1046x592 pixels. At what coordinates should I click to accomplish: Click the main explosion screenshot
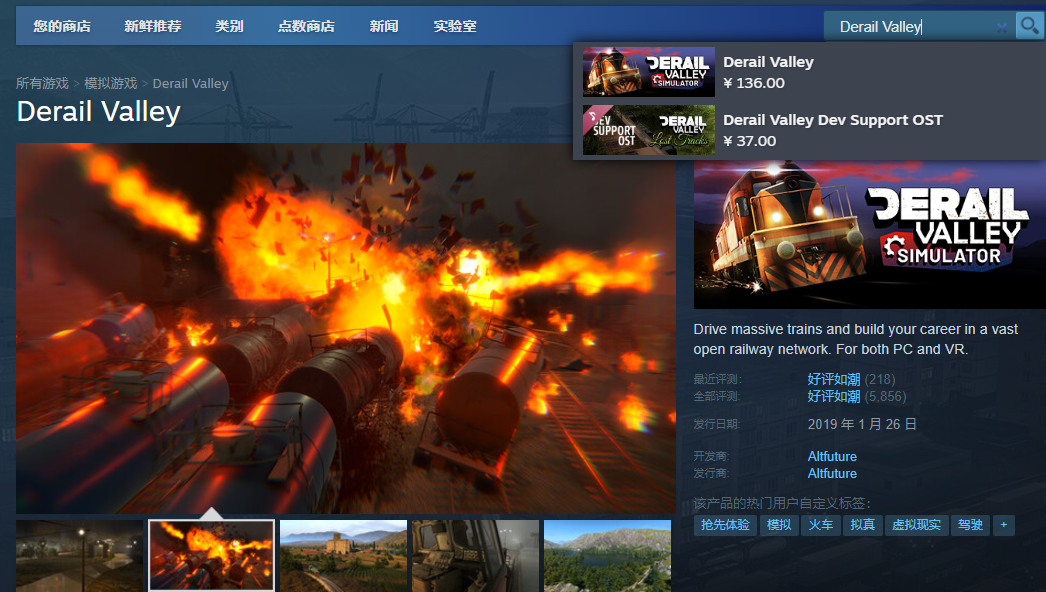346,328
